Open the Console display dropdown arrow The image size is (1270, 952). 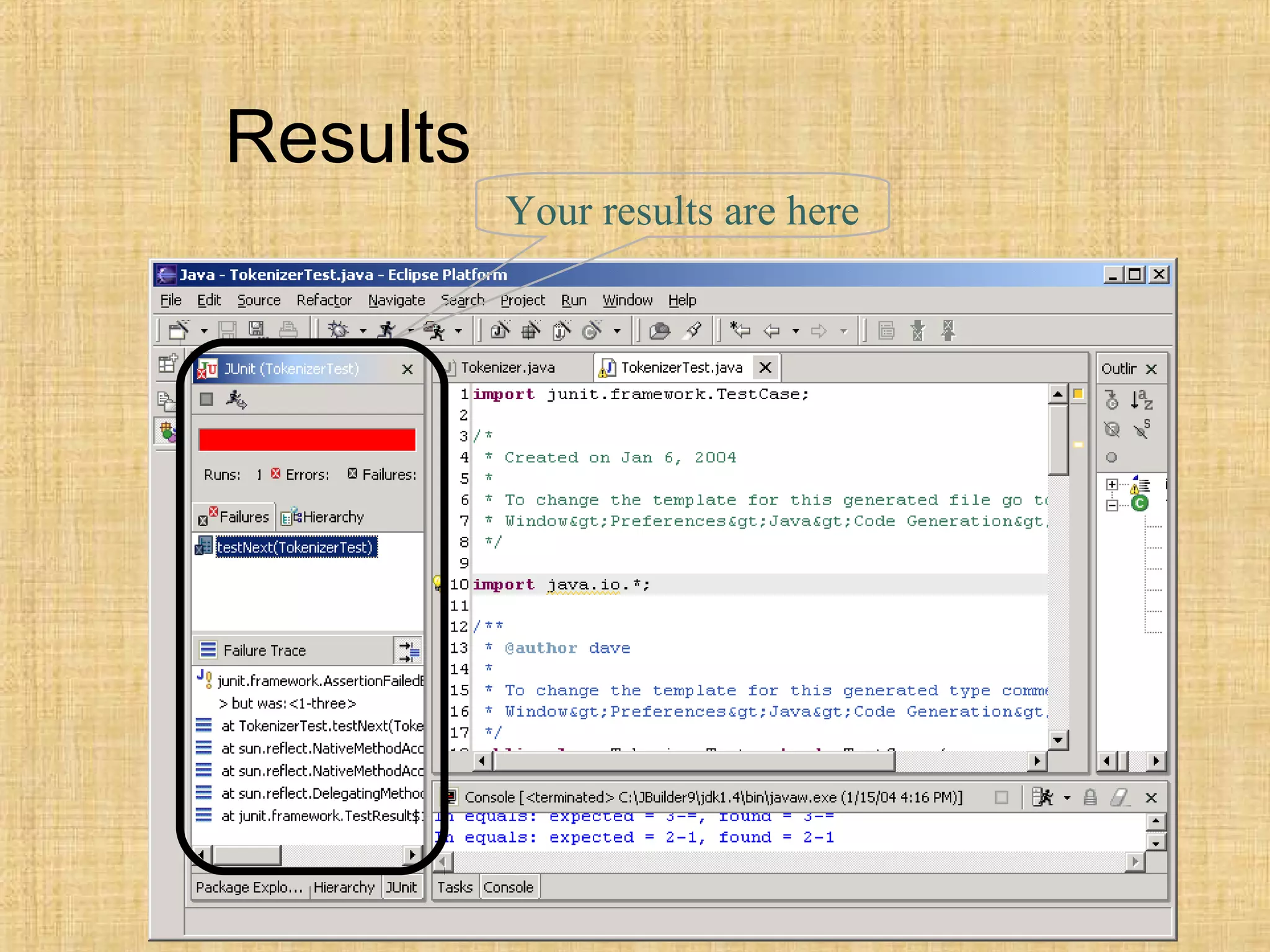coord(1067,798)
